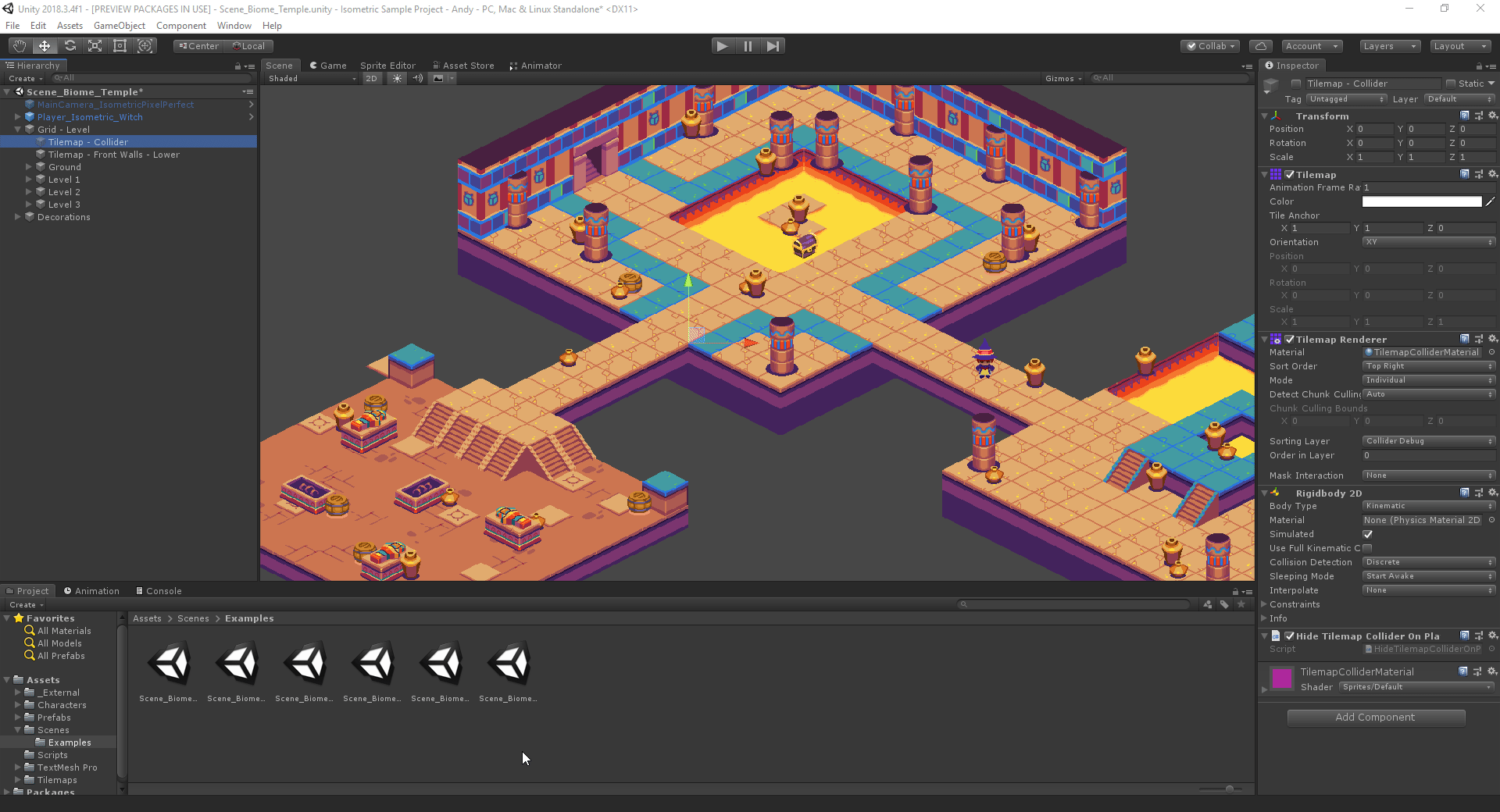Screen dimensions: 1500x812
Task: Click the Add Component button
Action: click(x=1376, y=717)
